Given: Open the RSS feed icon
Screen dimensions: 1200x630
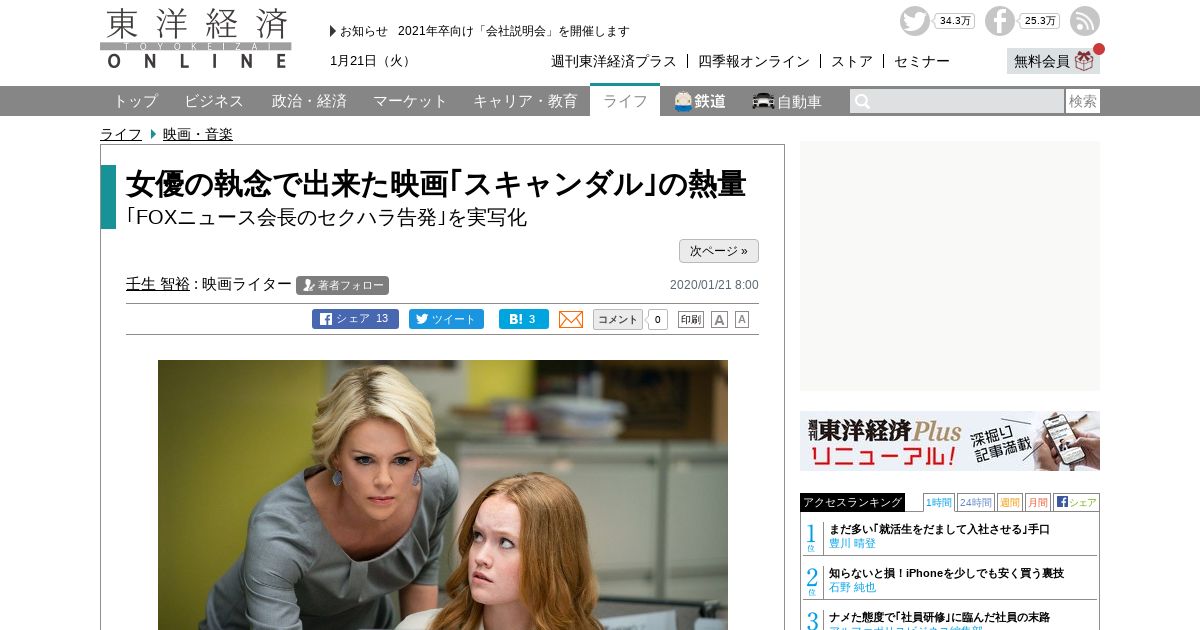Looking at the screenshot, I should 1085,21.
